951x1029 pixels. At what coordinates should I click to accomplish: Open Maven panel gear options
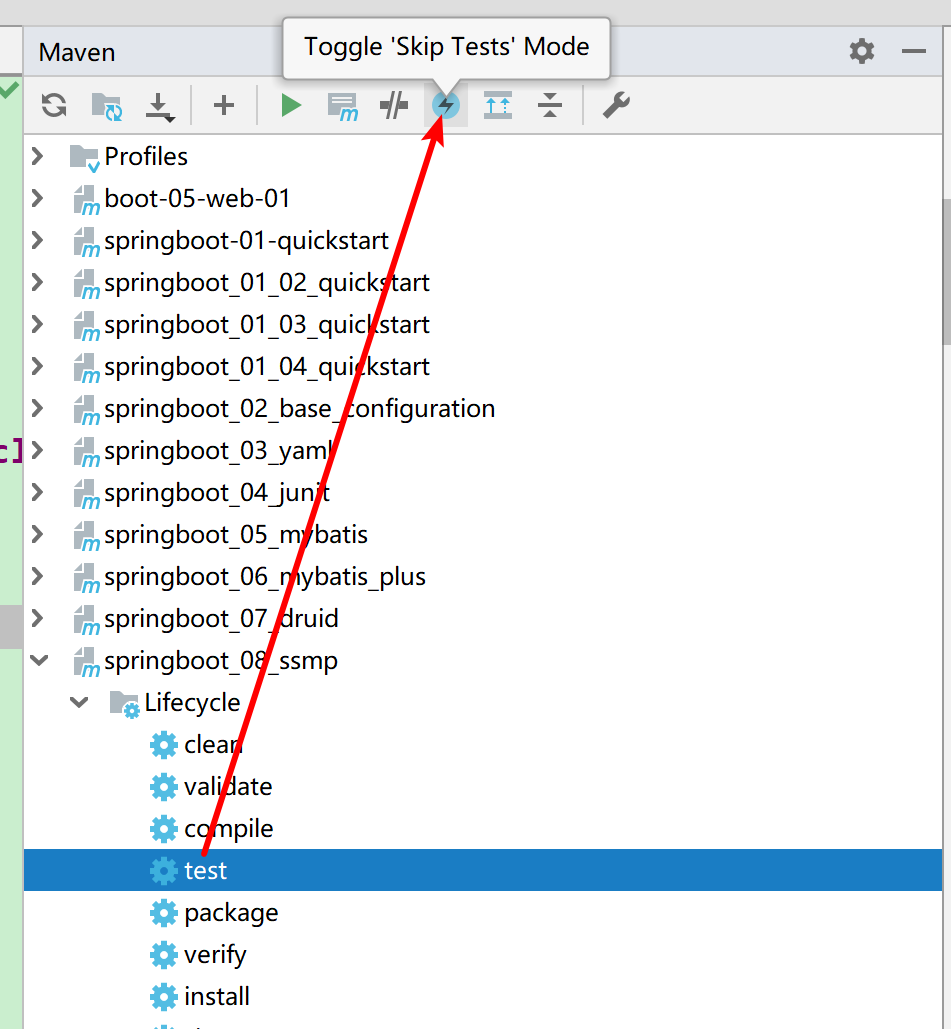pyautogui.click(x=861, y=51)
